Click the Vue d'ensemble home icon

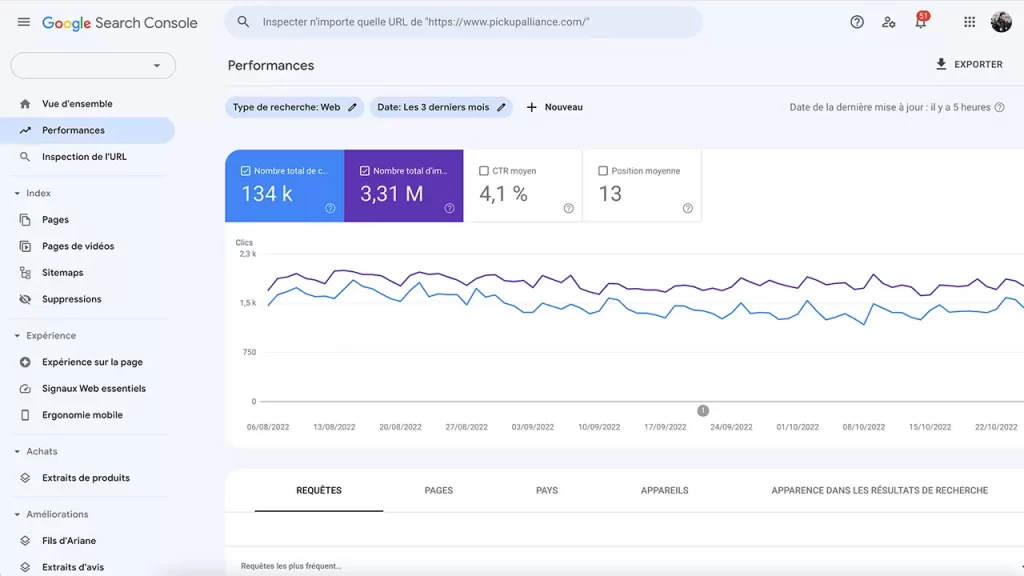click(25, 104)
